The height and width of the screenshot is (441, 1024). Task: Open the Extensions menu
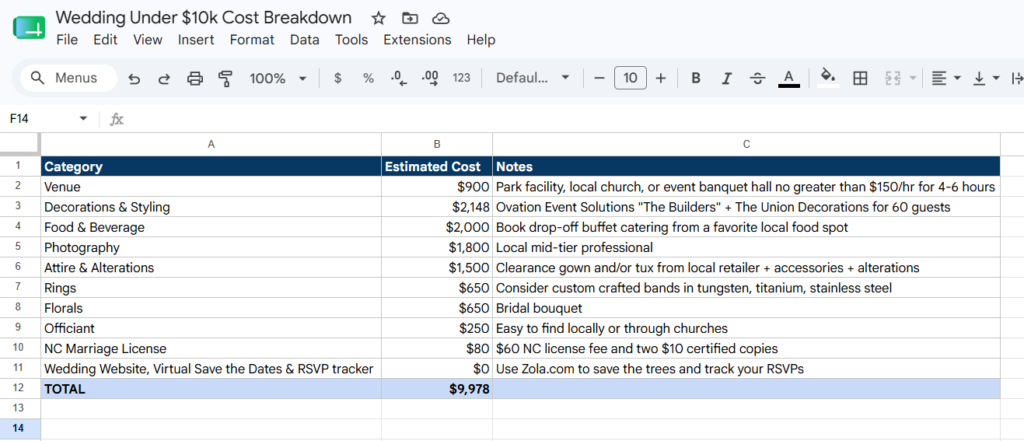417,40
